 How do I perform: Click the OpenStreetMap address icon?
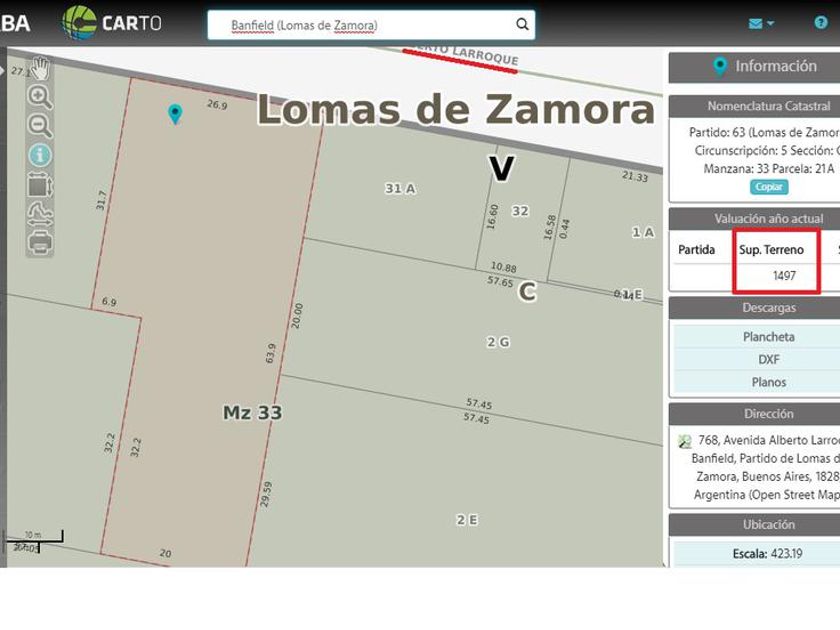click(x=684, y=441)
